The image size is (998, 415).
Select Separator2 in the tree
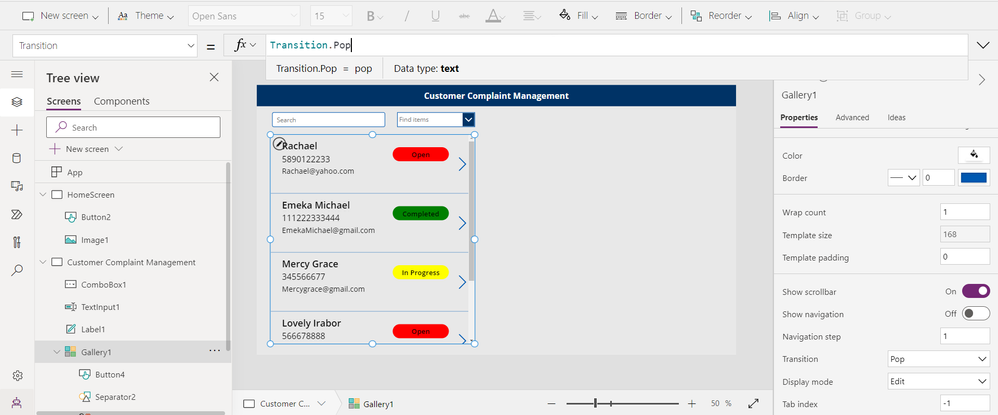115,397
